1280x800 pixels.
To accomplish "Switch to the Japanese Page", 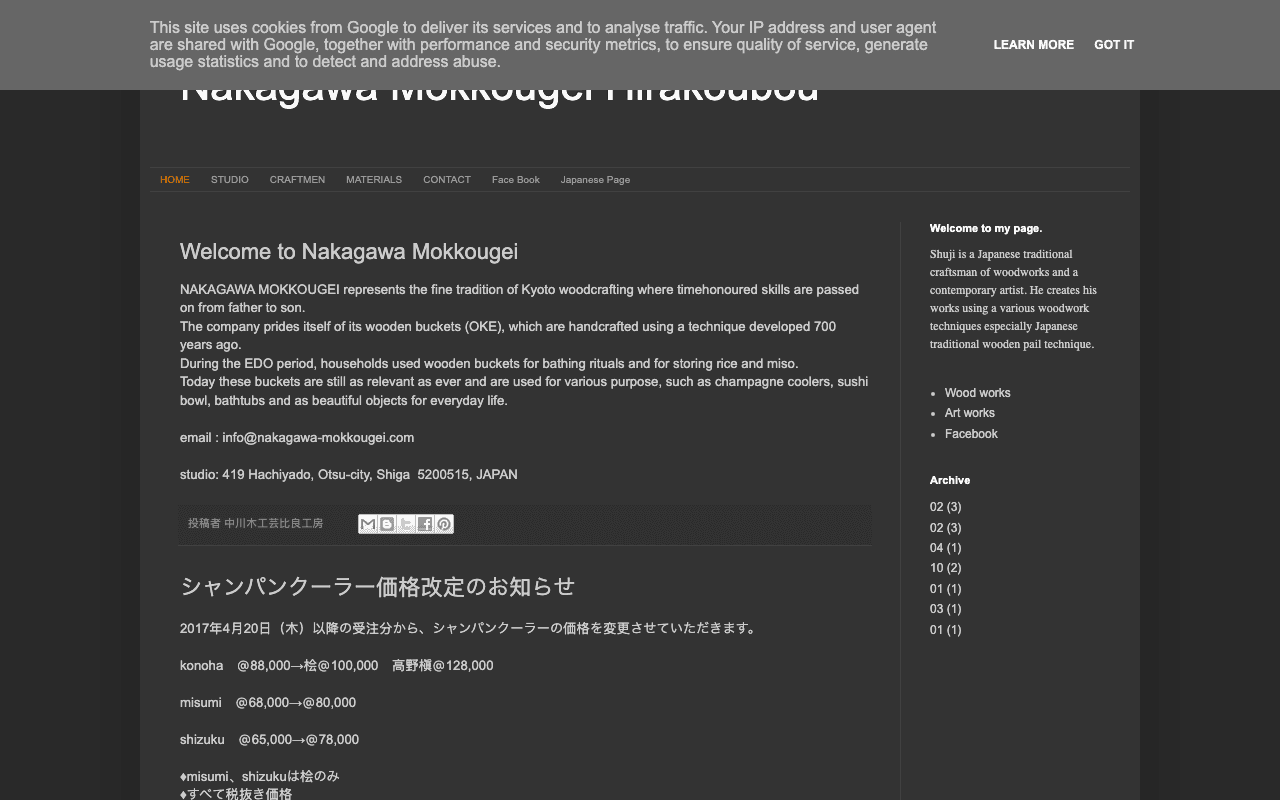I will tap(595, 180).
